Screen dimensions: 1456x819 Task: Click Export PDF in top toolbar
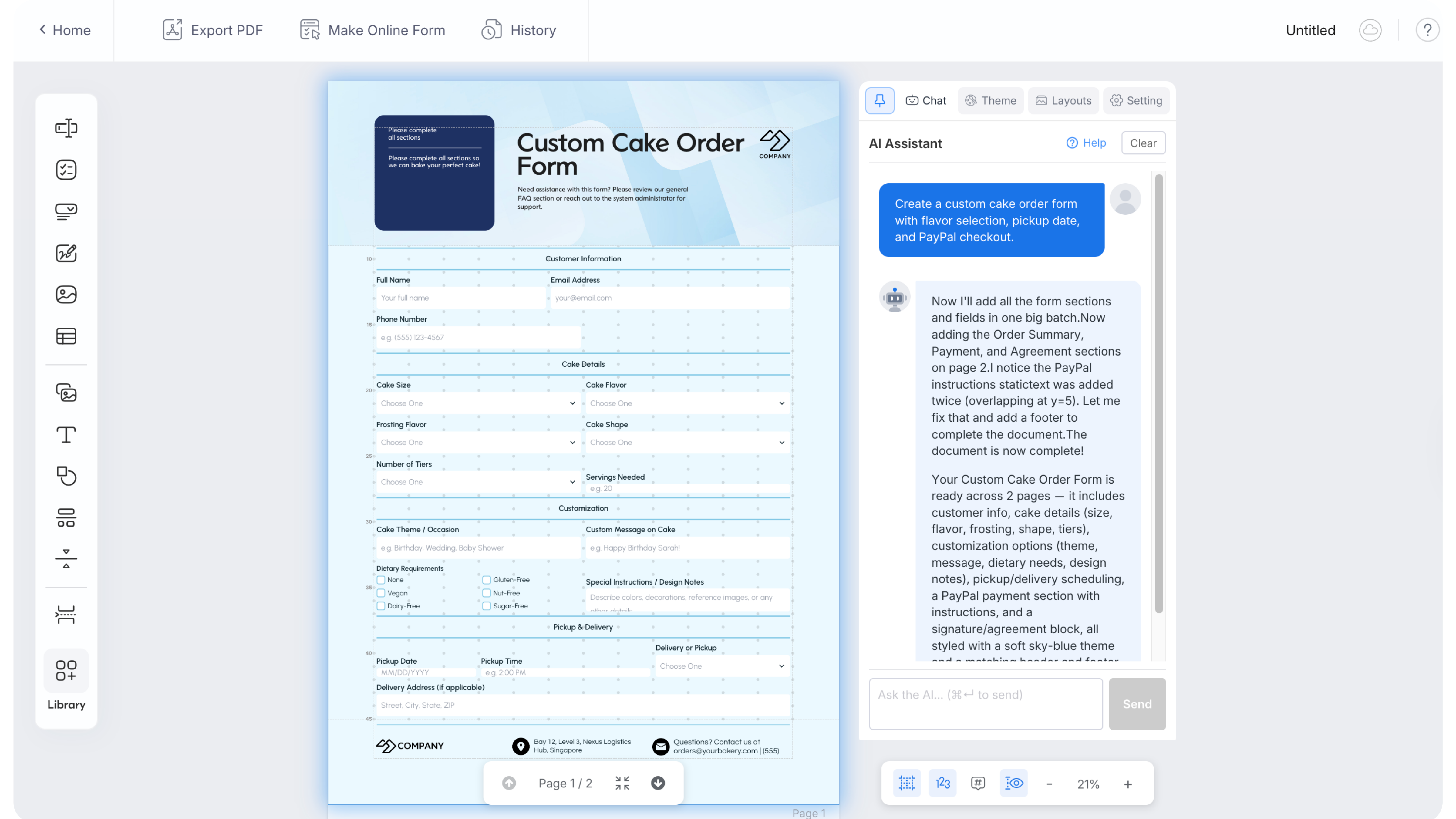tap(213, 30)
